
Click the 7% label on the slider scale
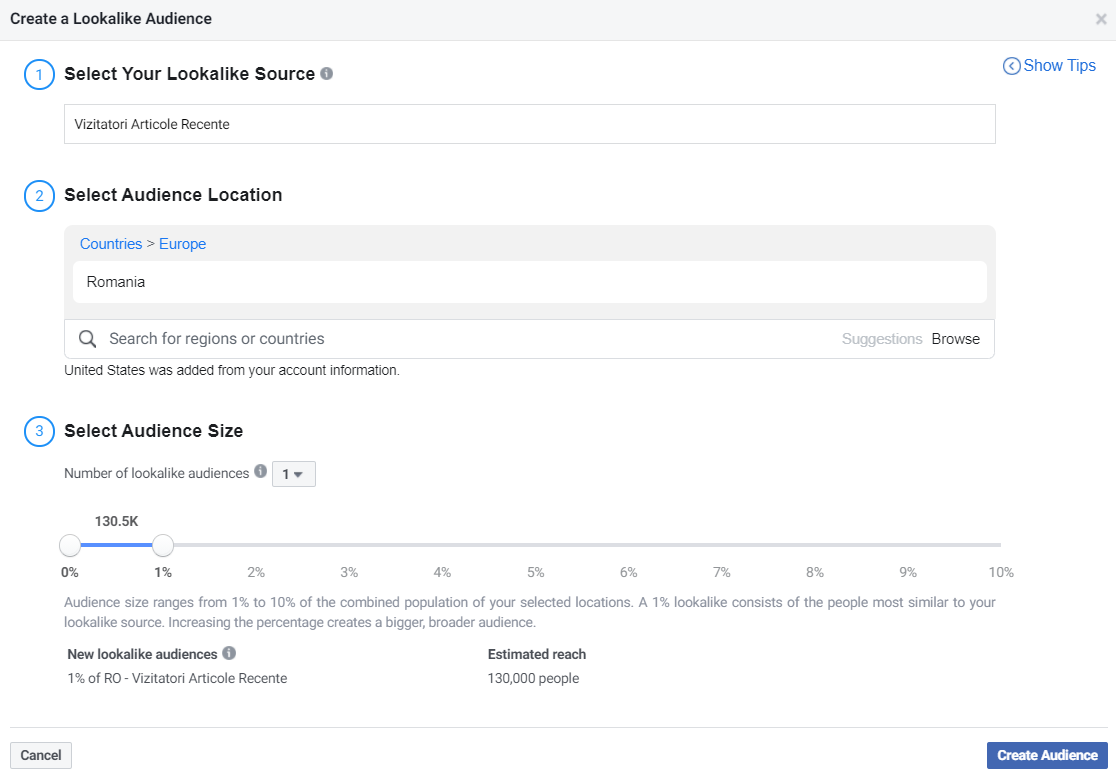[722, 572]
